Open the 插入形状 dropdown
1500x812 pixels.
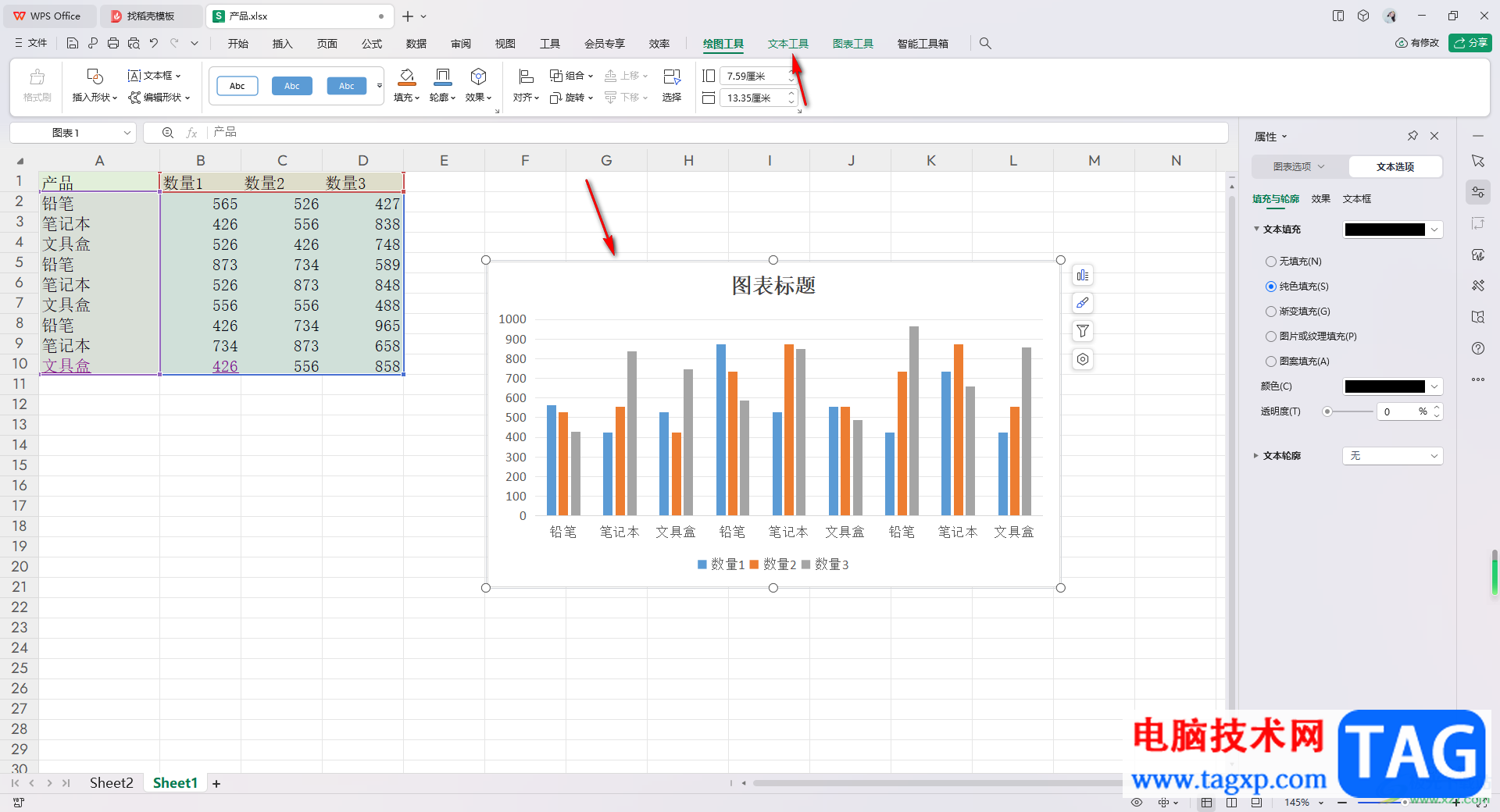pyautogui.click(x=95, y=98)
